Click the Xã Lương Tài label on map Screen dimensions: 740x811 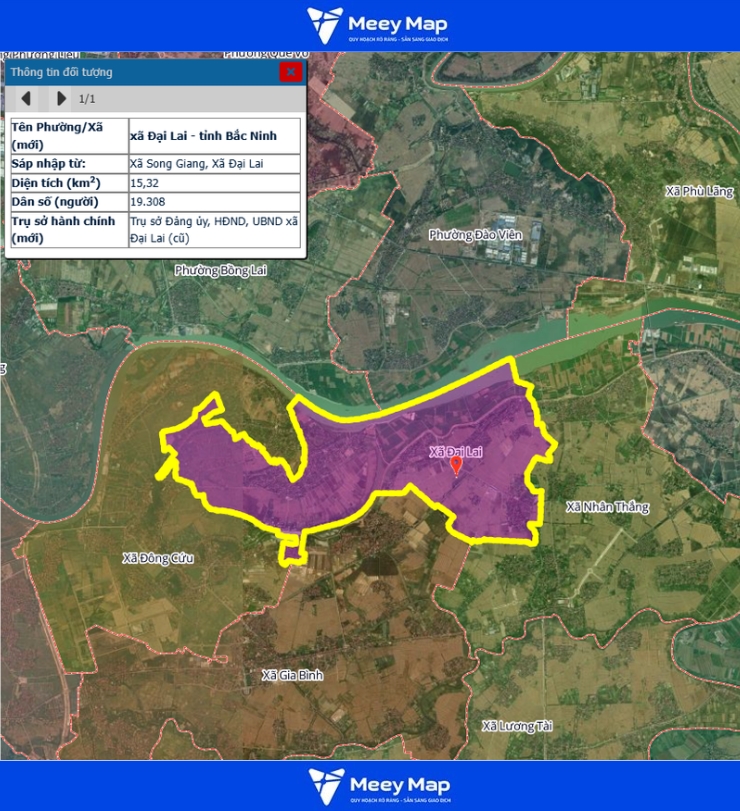point(516,726)
